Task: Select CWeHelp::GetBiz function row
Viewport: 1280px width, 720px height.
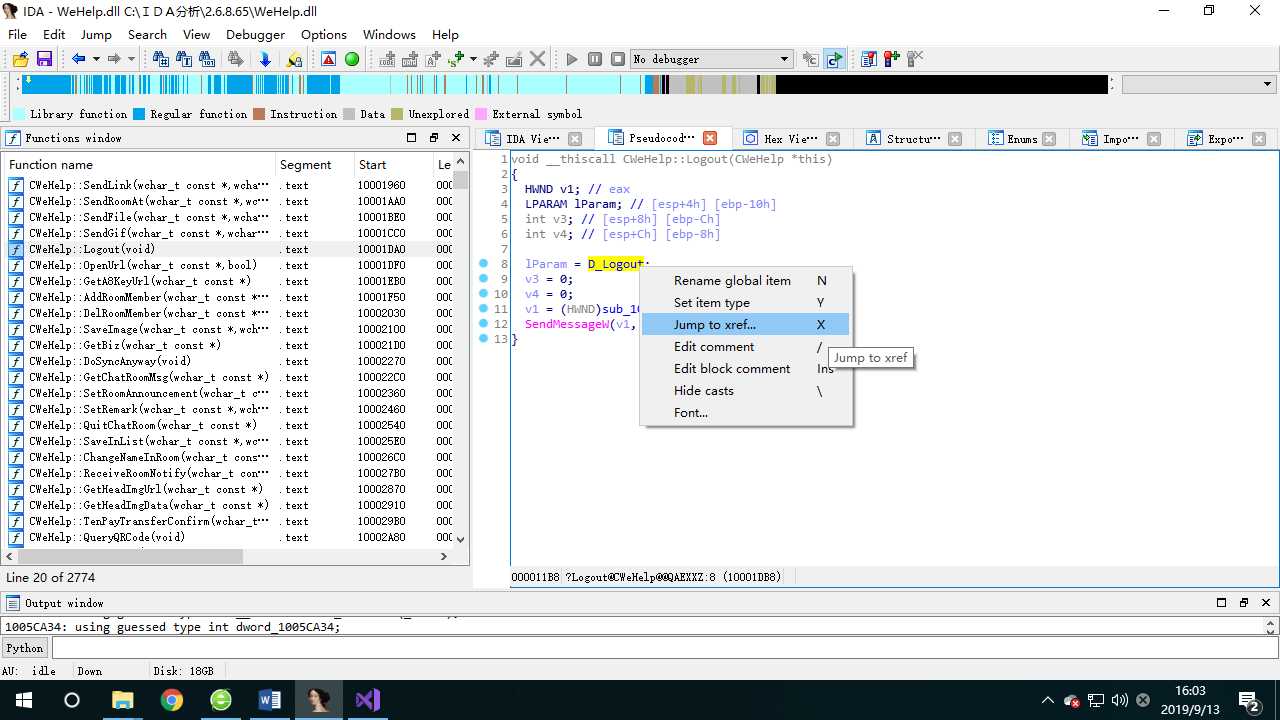Action: point(230,345)
